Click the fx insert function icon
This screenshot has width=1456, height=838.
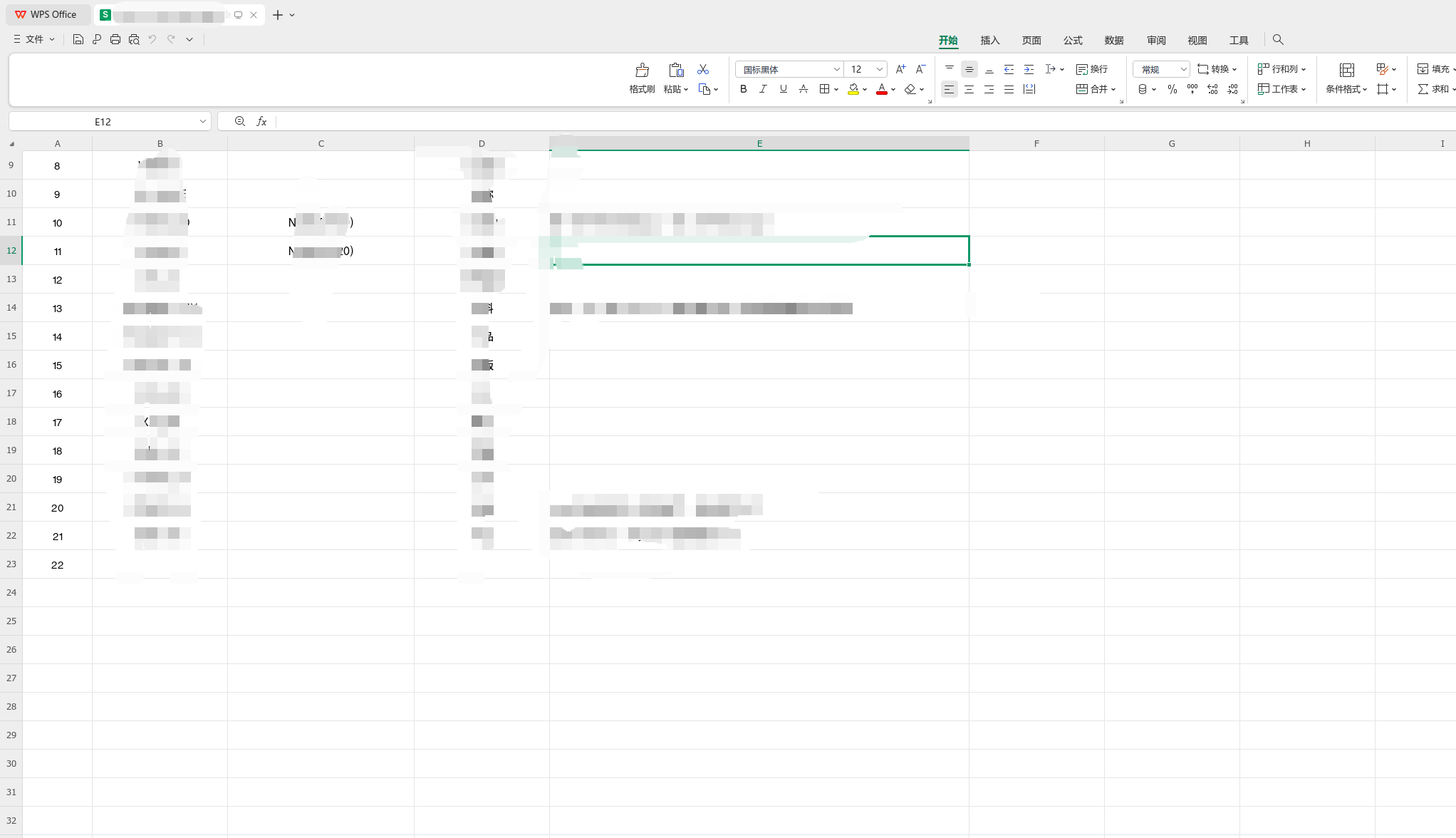(261, 122)
